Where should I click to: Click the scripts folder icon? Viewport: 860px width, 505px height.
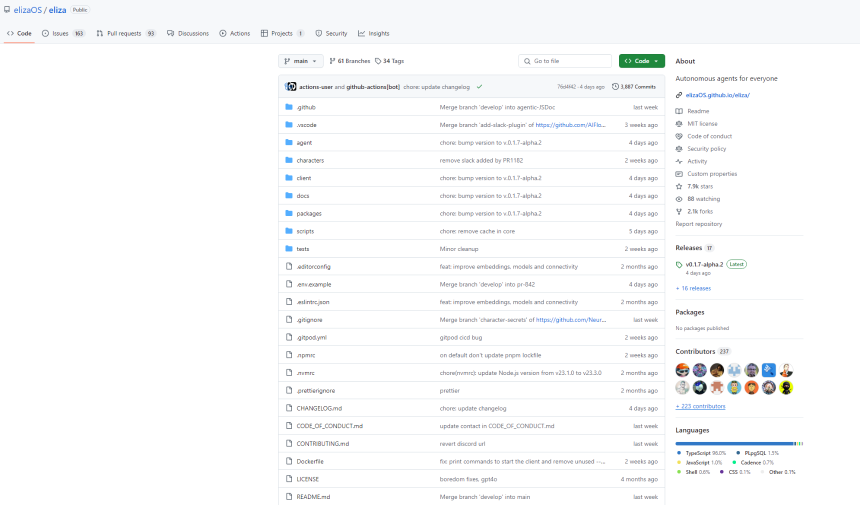[x=289, y=231]
